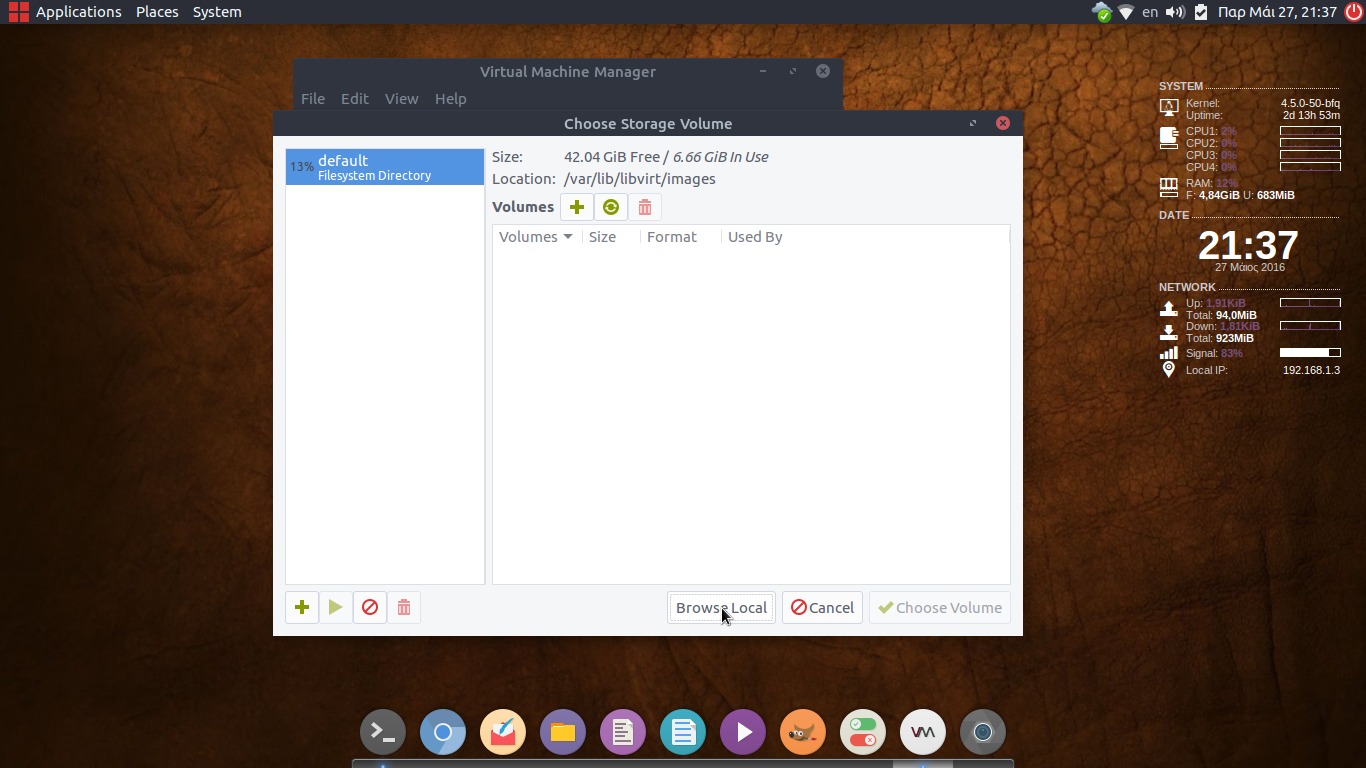Sort list by Volumes column arrow

click(567, 237)
